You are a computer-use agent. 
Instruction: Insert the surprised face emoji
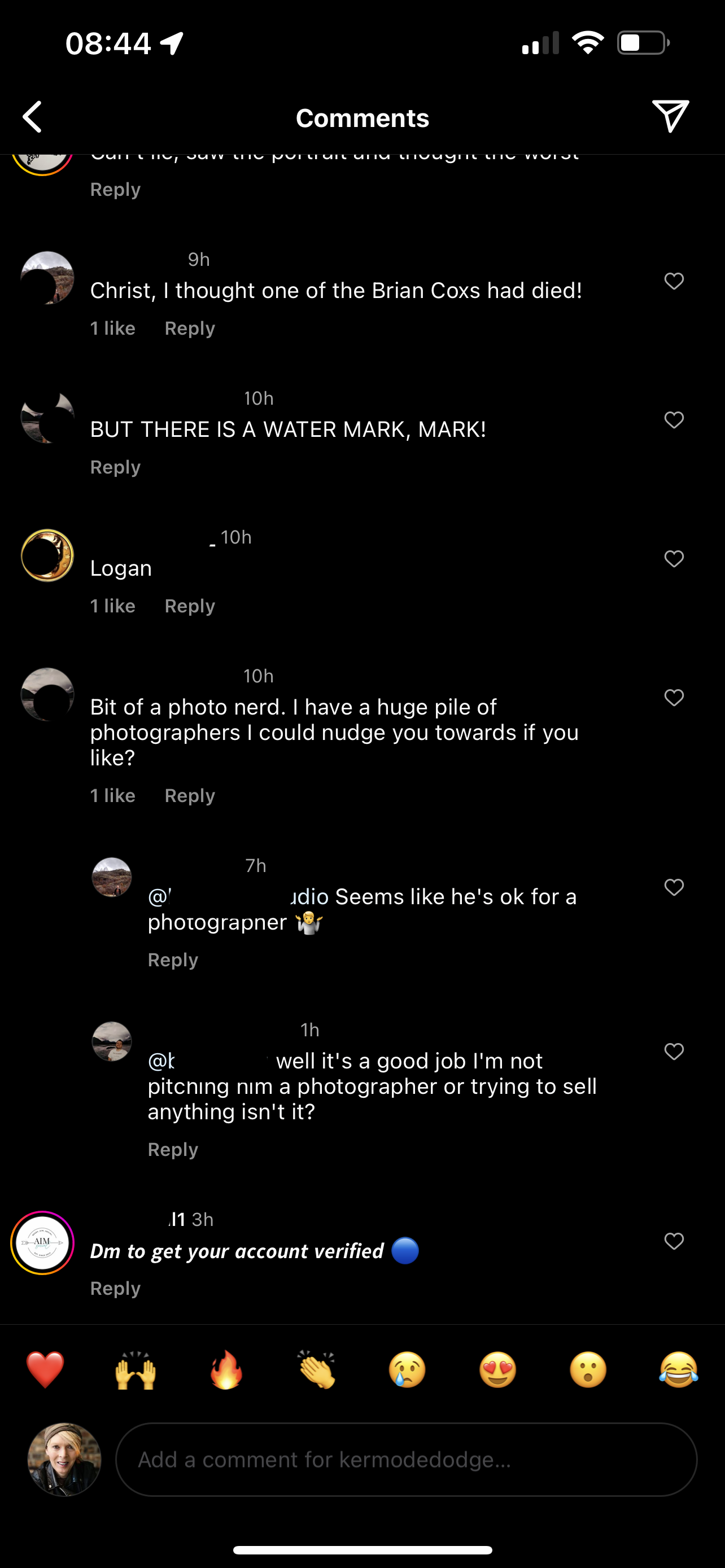588,1370
